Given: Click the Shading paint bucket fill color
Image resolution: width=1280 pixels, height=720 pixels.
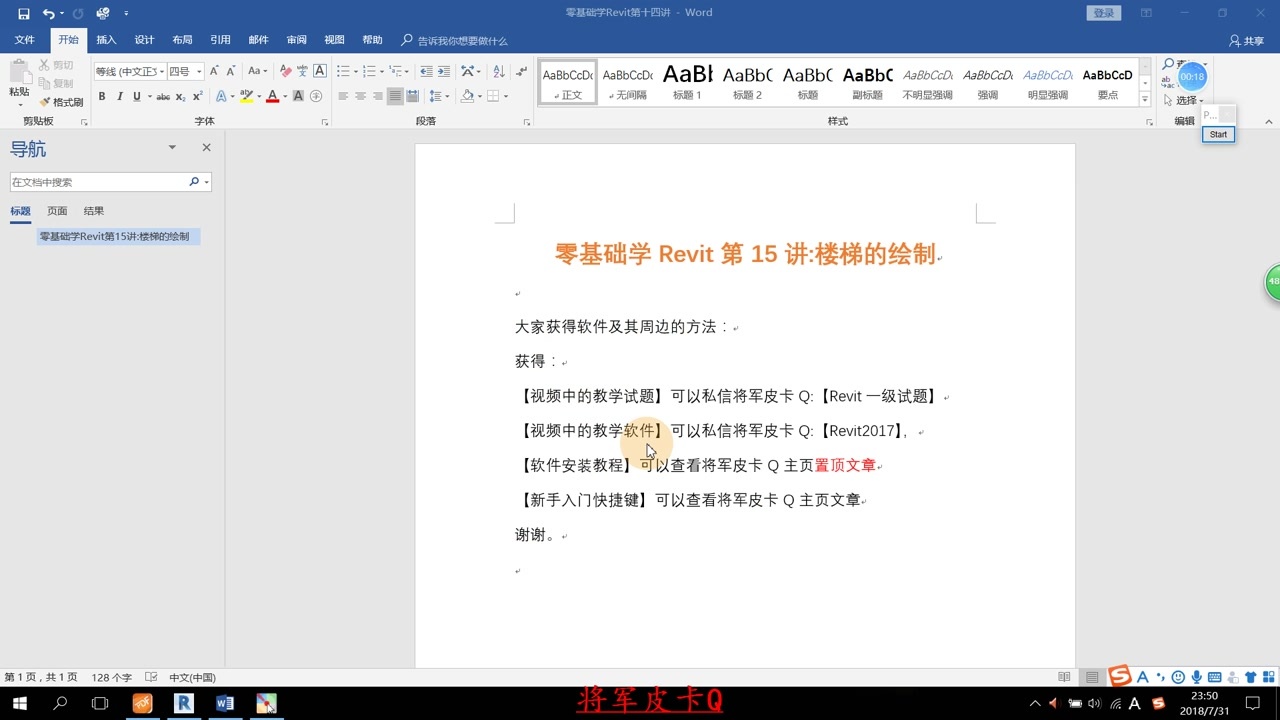Looking at the screenshot, I should tap(467, 97).
